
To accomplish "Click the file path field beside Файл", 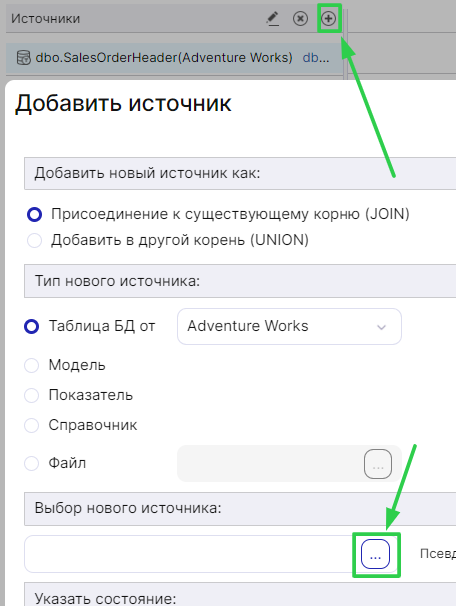I will 270,463.
